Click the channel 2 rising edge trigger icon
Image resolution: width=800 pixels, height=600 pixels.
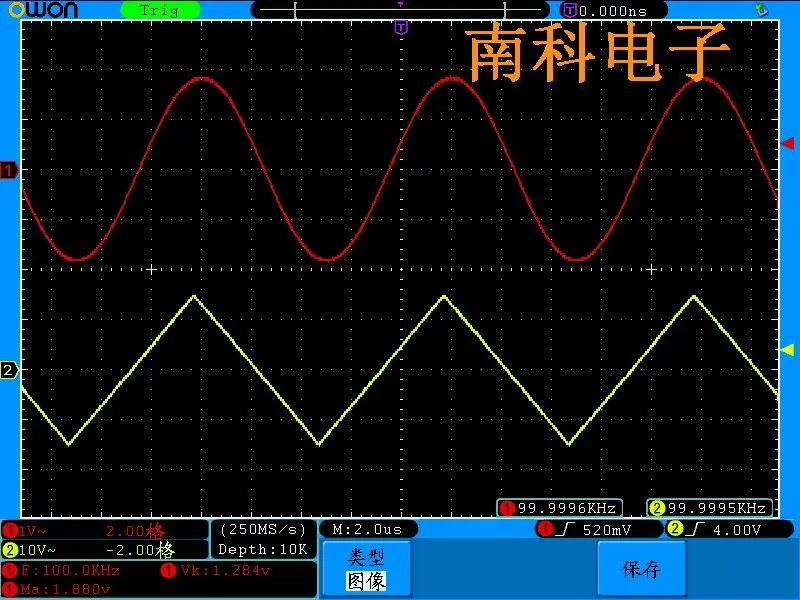[695, 530]
